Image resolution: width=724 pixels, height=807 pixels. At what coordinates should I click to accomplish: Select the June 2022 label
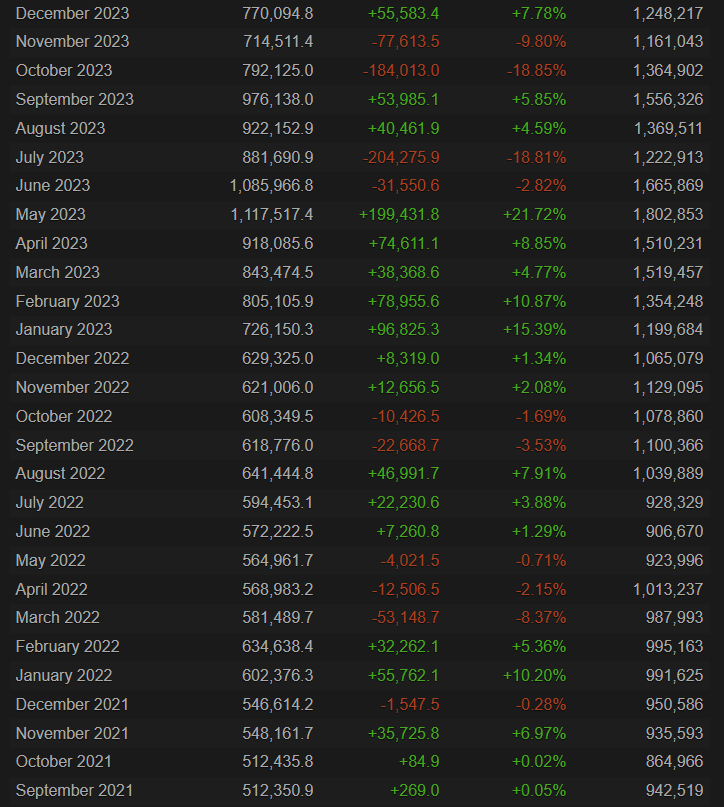53,530
